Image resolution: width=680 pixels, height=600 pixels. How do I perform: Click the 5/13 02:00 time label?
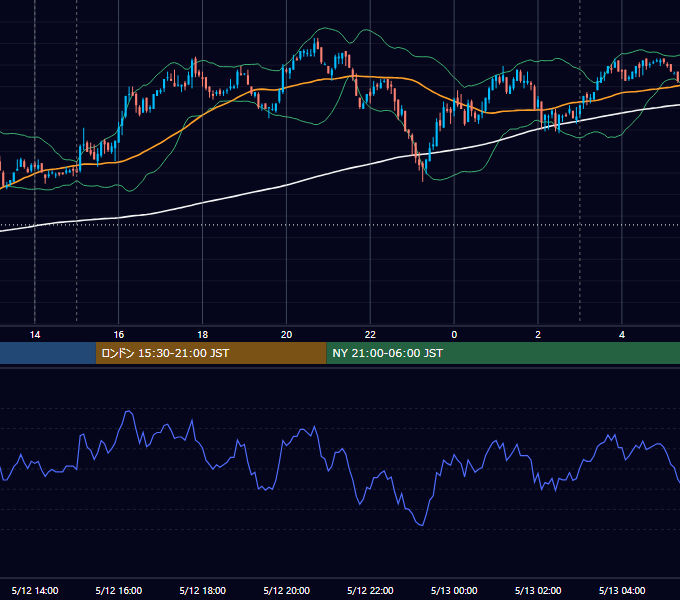click(538, 590)
